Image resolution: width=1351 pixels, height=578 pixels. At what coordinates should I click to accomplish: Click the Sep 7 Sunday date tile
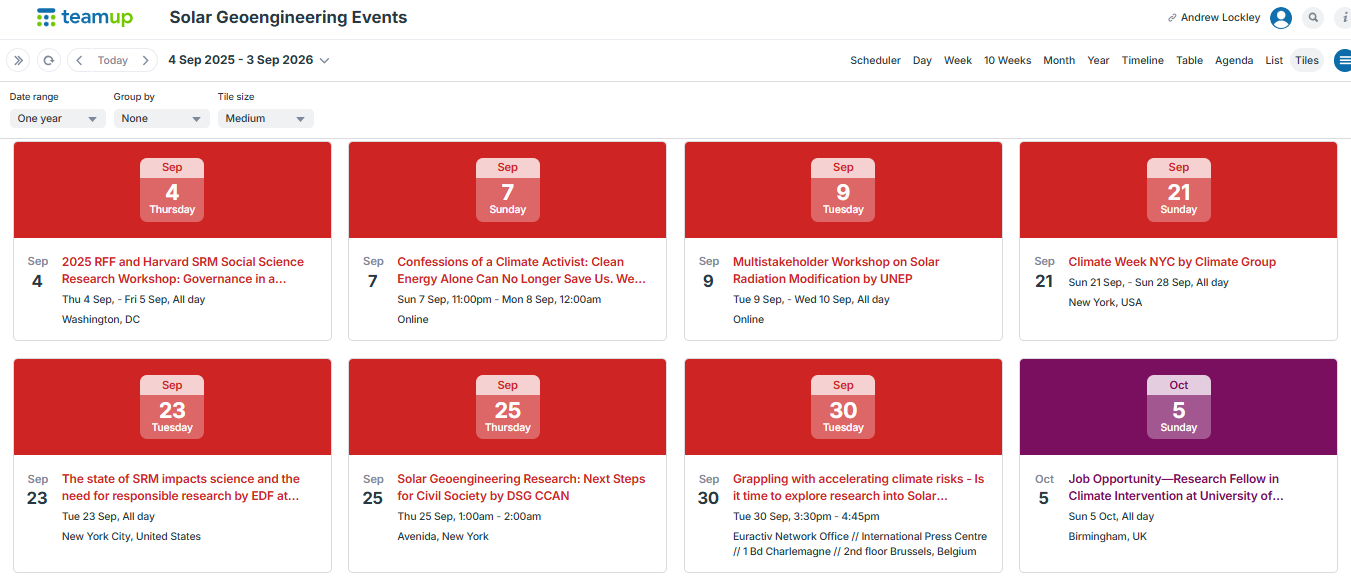[x=507, y=190]
